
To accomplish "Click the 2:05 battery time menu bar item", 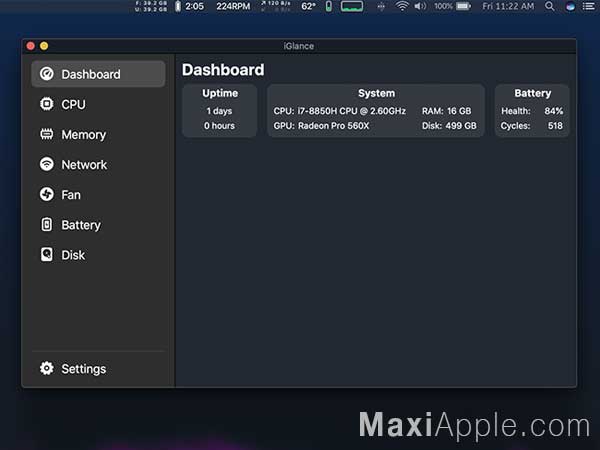I will click(x=189, y=6).
